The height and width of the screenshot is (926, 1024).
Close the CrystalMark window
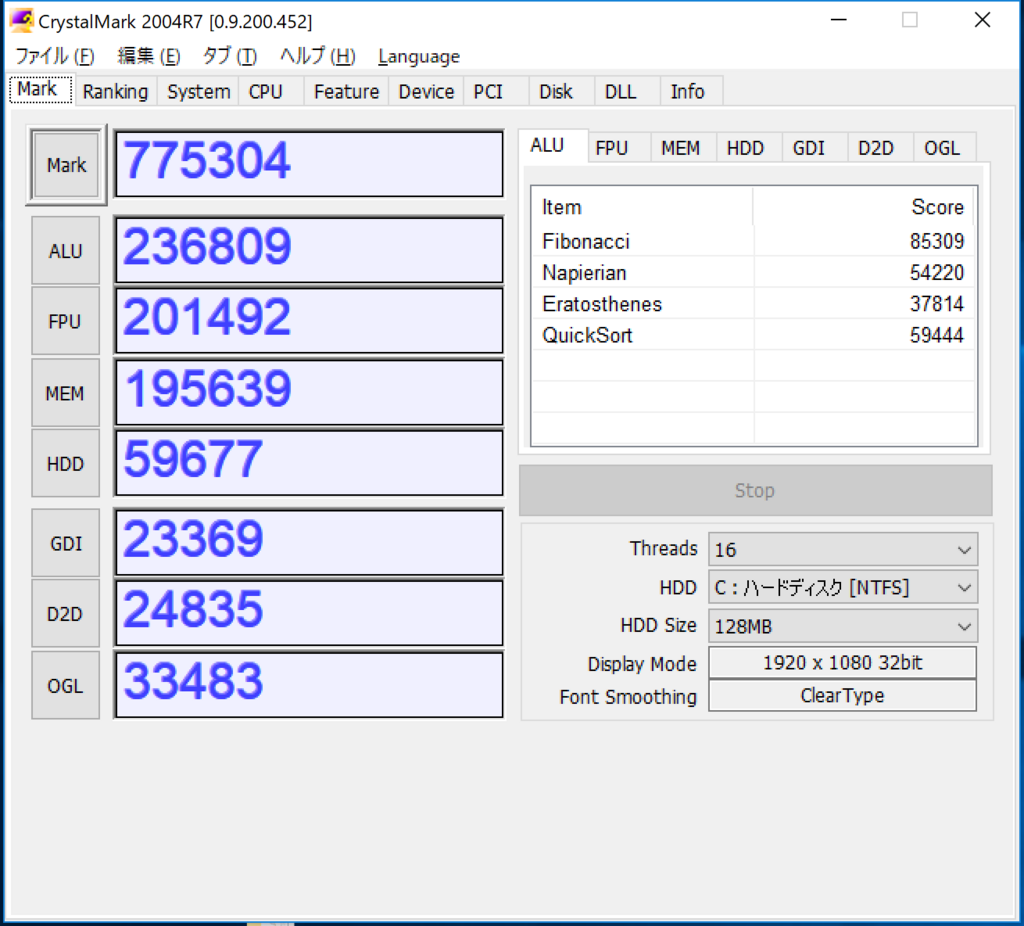(x=982, y=20)
